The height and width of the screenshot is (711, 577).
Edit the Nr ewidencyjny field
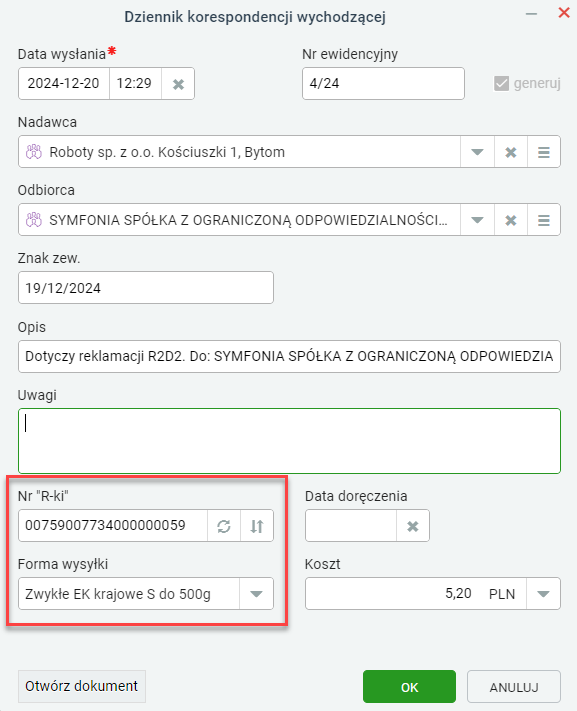click(x=383, y=83)
